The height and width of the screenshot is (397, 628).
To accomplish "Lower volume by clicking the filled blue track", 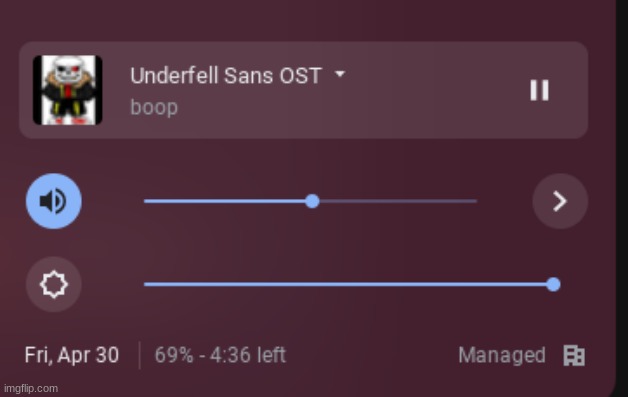I will coord(224,201).
